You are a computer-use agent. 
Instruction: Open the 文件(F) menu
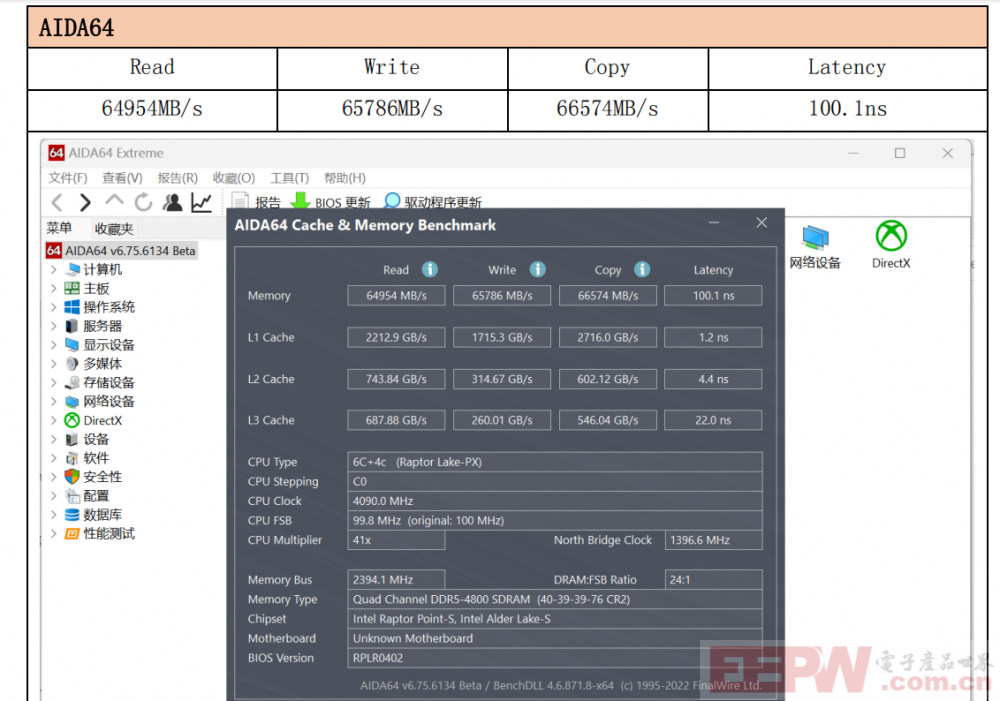[68, 178]
